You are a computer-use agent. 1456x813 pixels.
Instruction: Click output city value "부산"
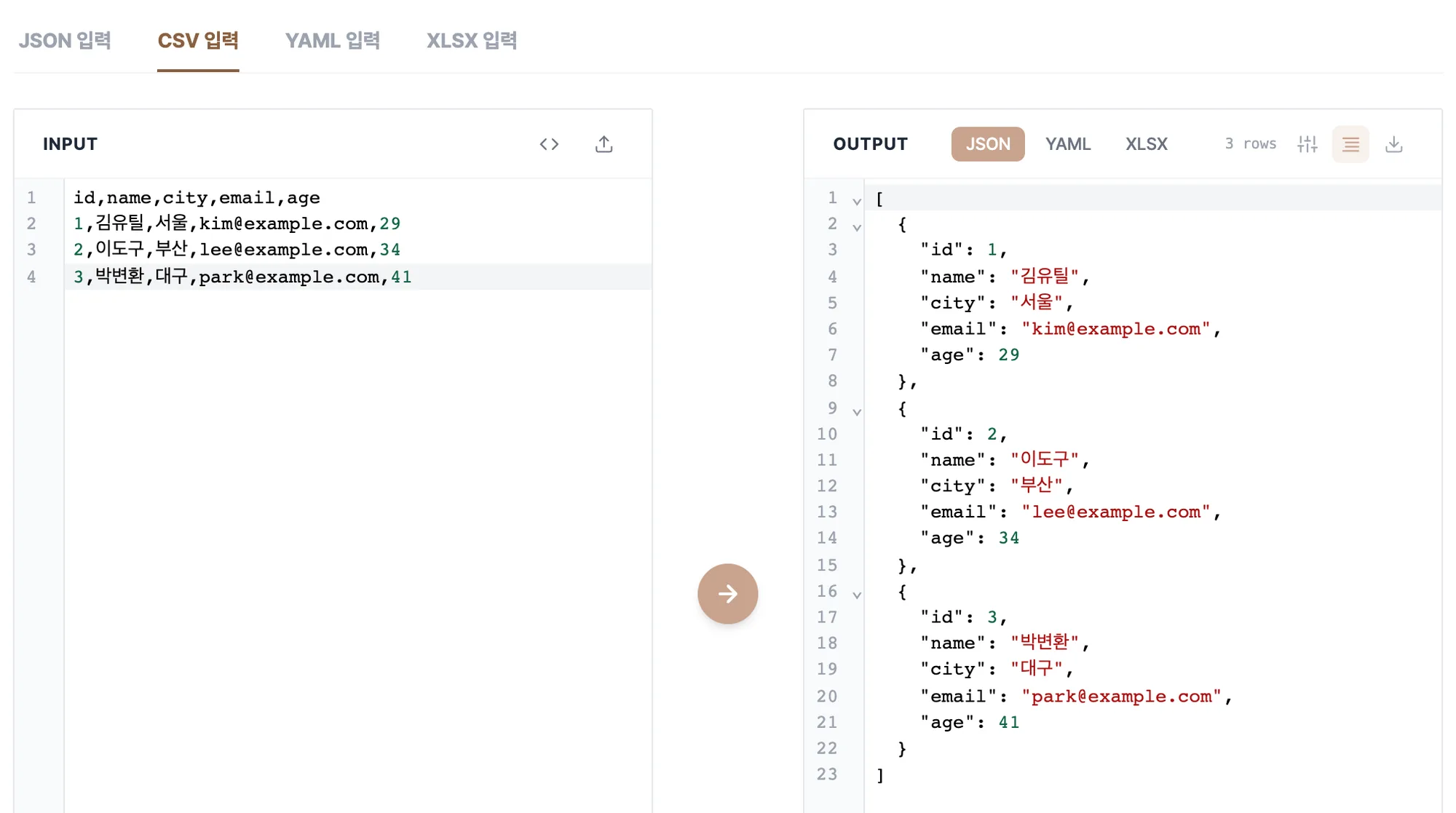(1037, 485)
